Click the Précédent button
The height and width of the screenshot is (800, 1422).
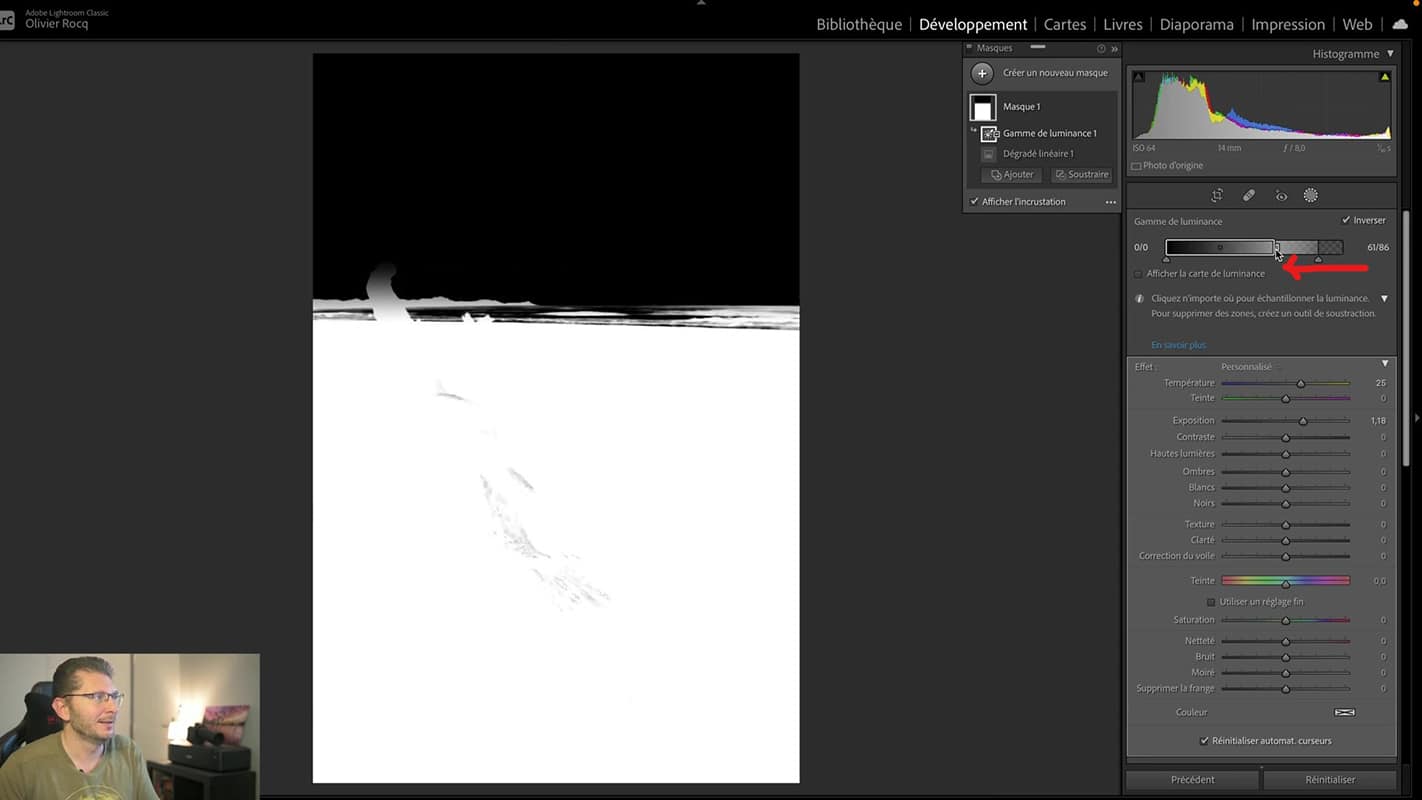tap(1193, 780)
